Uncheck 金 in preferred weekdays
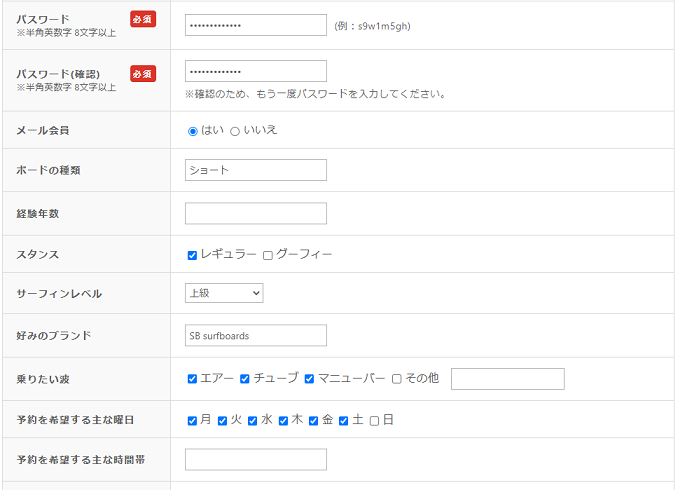678x490 pixels. coord(314,421)
